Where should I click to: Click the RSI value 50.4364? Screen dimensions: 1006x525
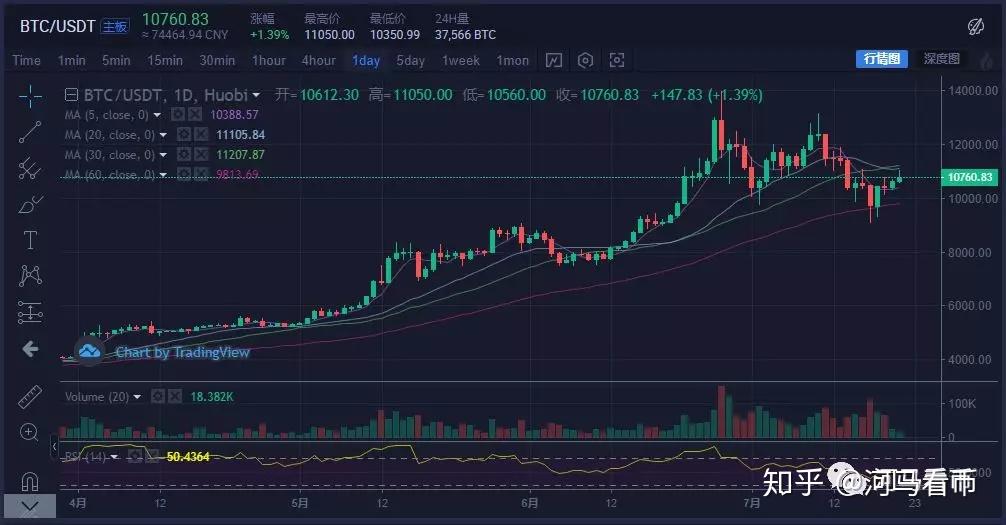pos(188,457)
